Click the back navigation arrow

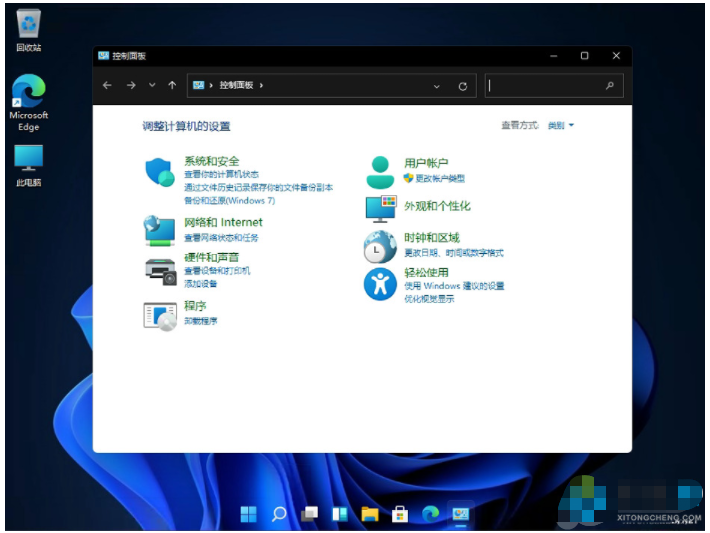point(108,86)
